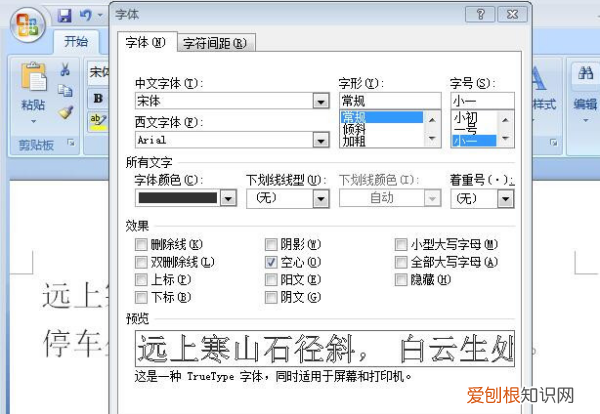
Task: Enable the 全部大写字母 checkbox
Action: pyautogui.click(x=401, y=262)
